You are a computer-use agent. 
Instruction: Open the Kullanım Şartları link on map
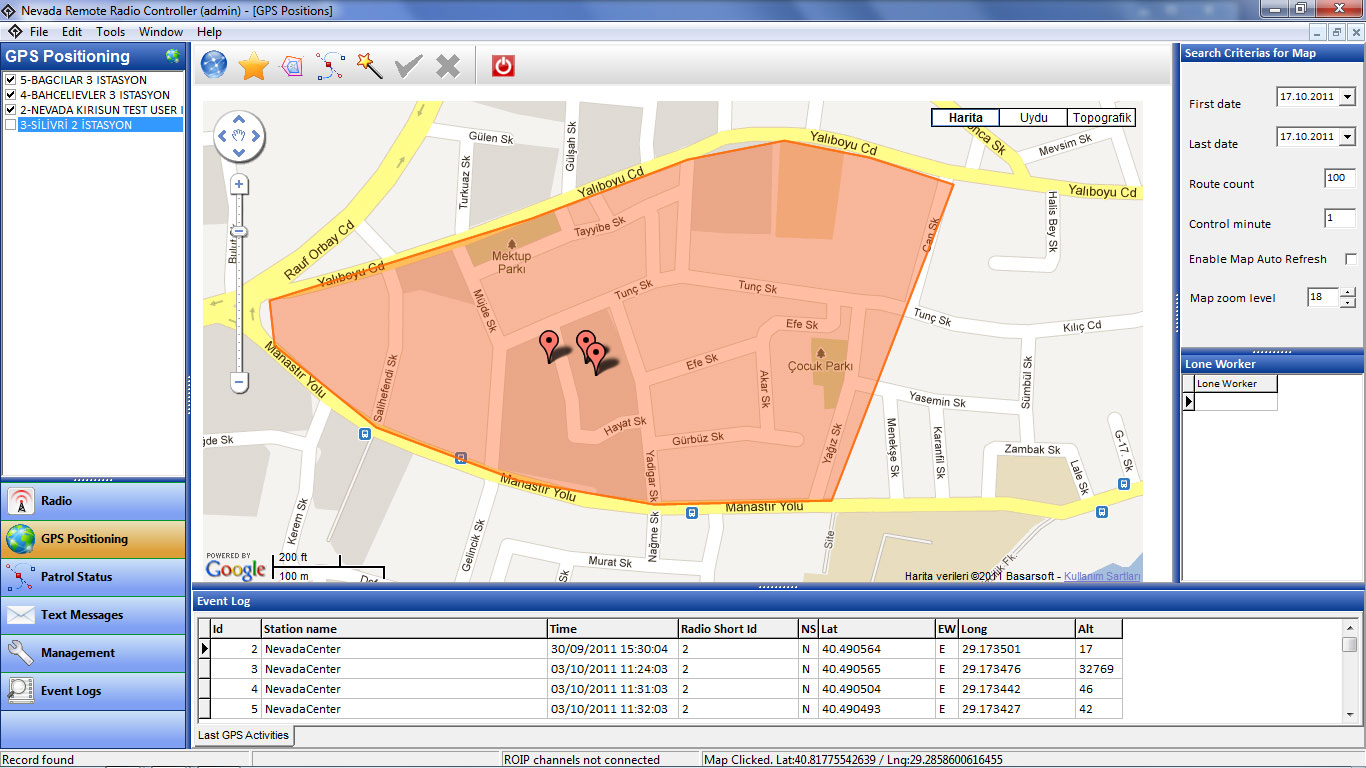coord(1102,576)
